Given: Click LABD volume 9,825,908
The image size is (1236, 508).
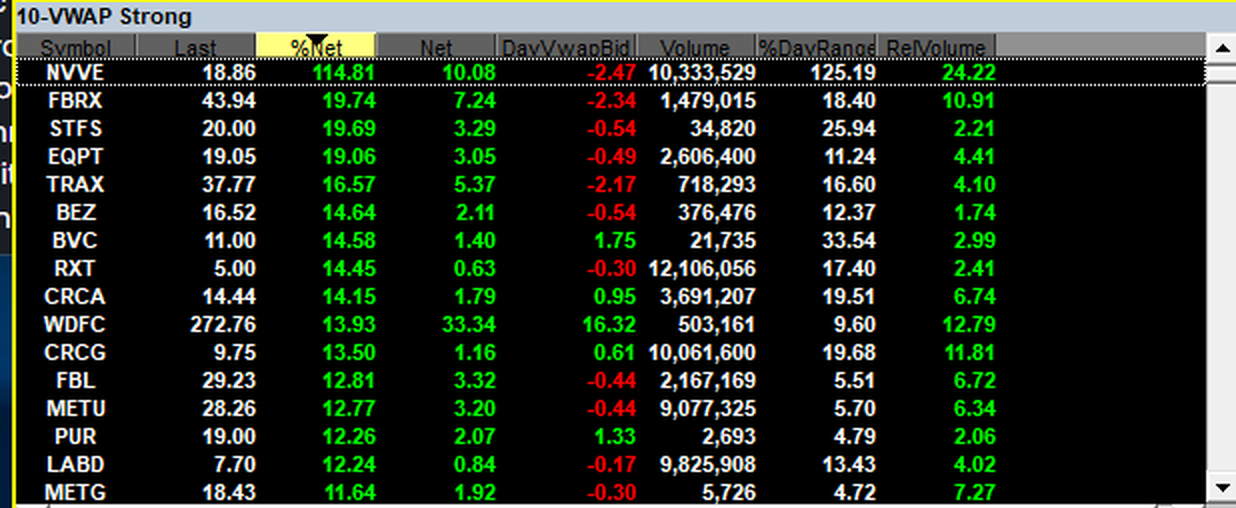Looking at the screenshot, I should 708,464.
